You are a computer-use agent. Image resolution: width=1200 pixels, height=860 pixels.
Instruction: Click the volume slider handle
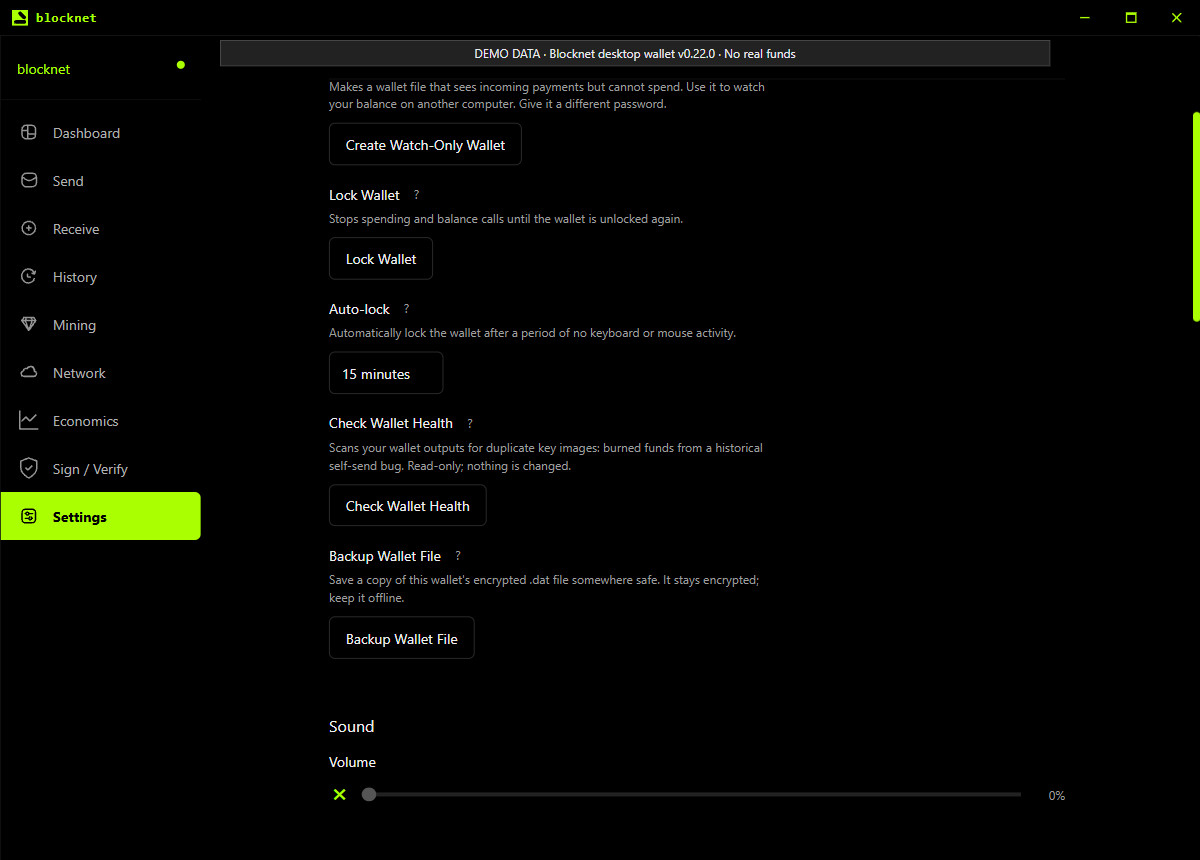coord(369,794)
